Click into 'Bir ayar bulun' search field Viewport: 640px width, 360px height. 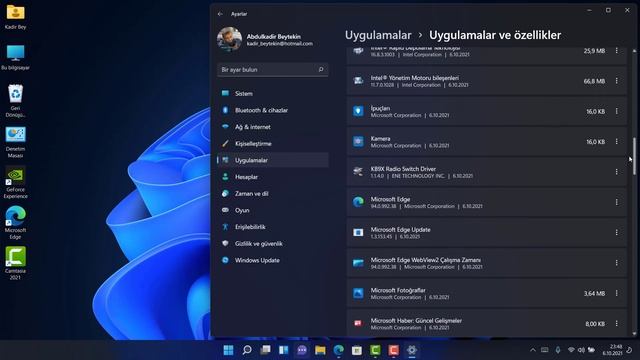pyautogui.click(x=273, y=70)
